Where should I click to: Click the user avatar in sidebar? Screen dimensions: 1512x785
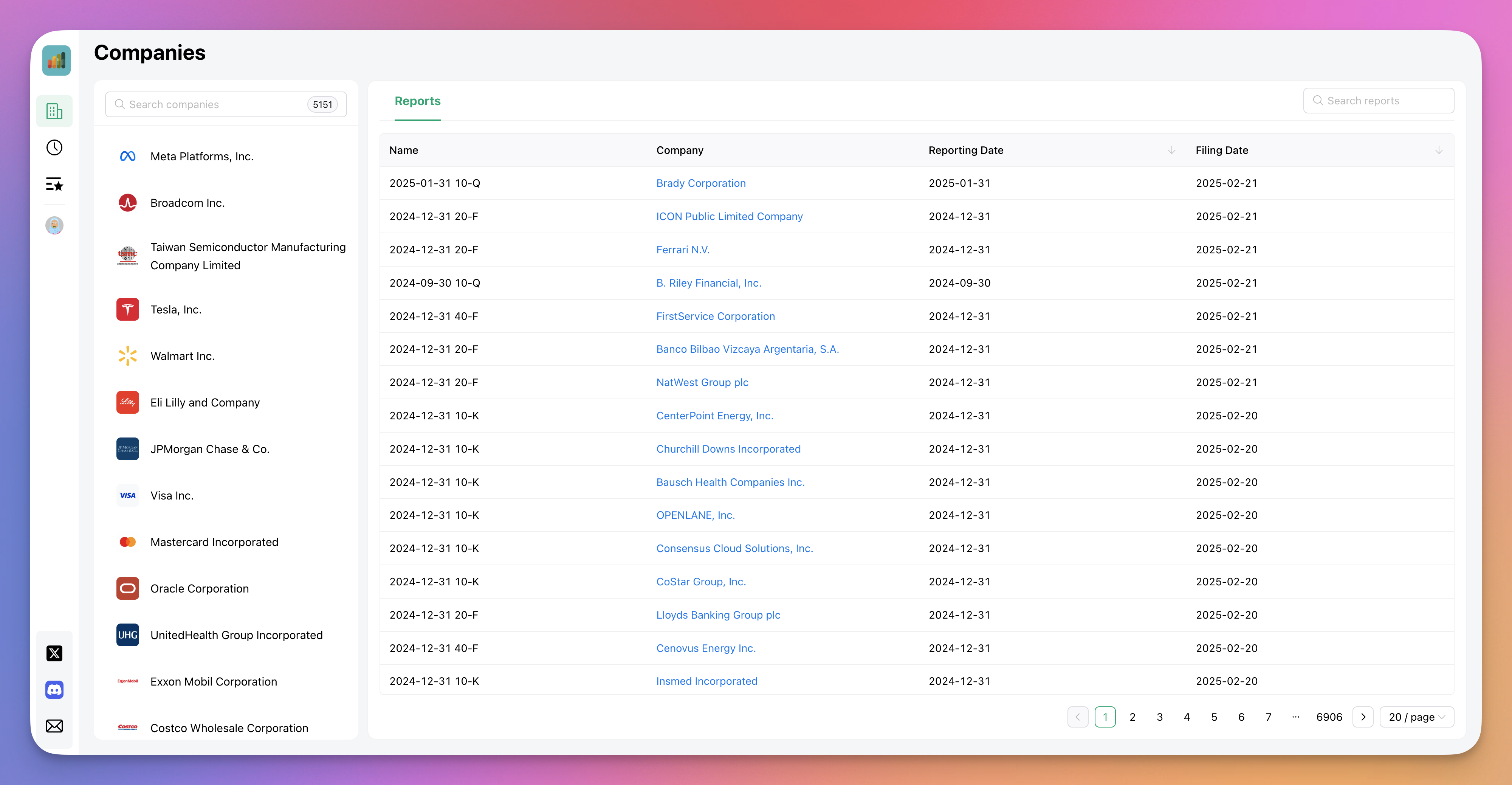click(x=54, y=225)
